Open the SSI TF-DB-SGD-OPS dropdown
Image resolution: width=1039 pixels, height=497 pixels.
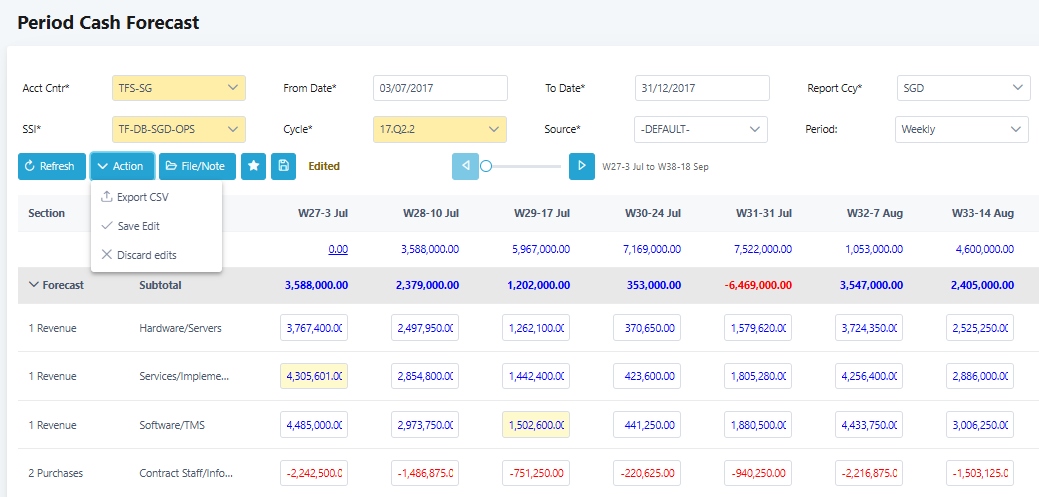pos(178,129)
